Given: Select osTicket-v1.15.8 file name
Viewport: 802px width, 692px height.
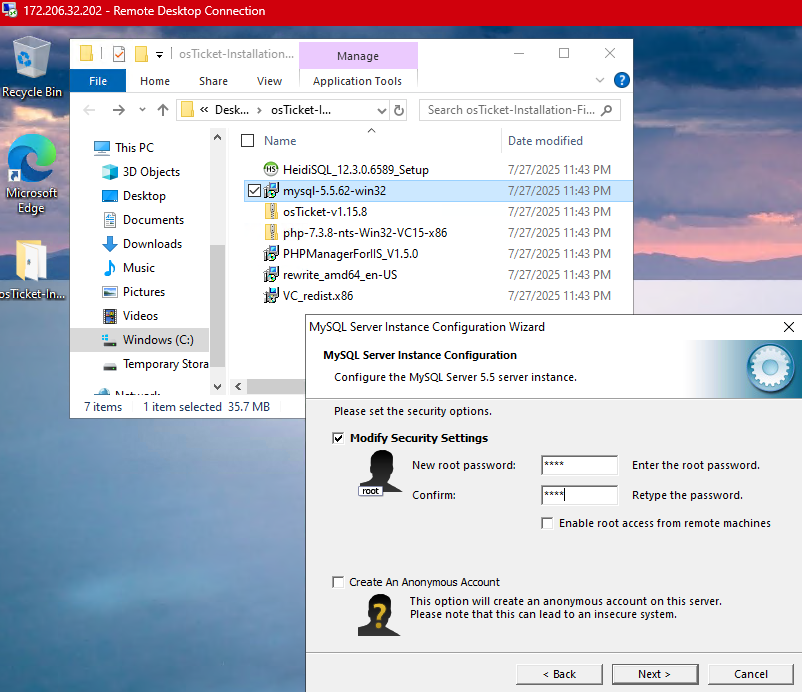Looking at the screenshot, I should click(x=325, y=212).
